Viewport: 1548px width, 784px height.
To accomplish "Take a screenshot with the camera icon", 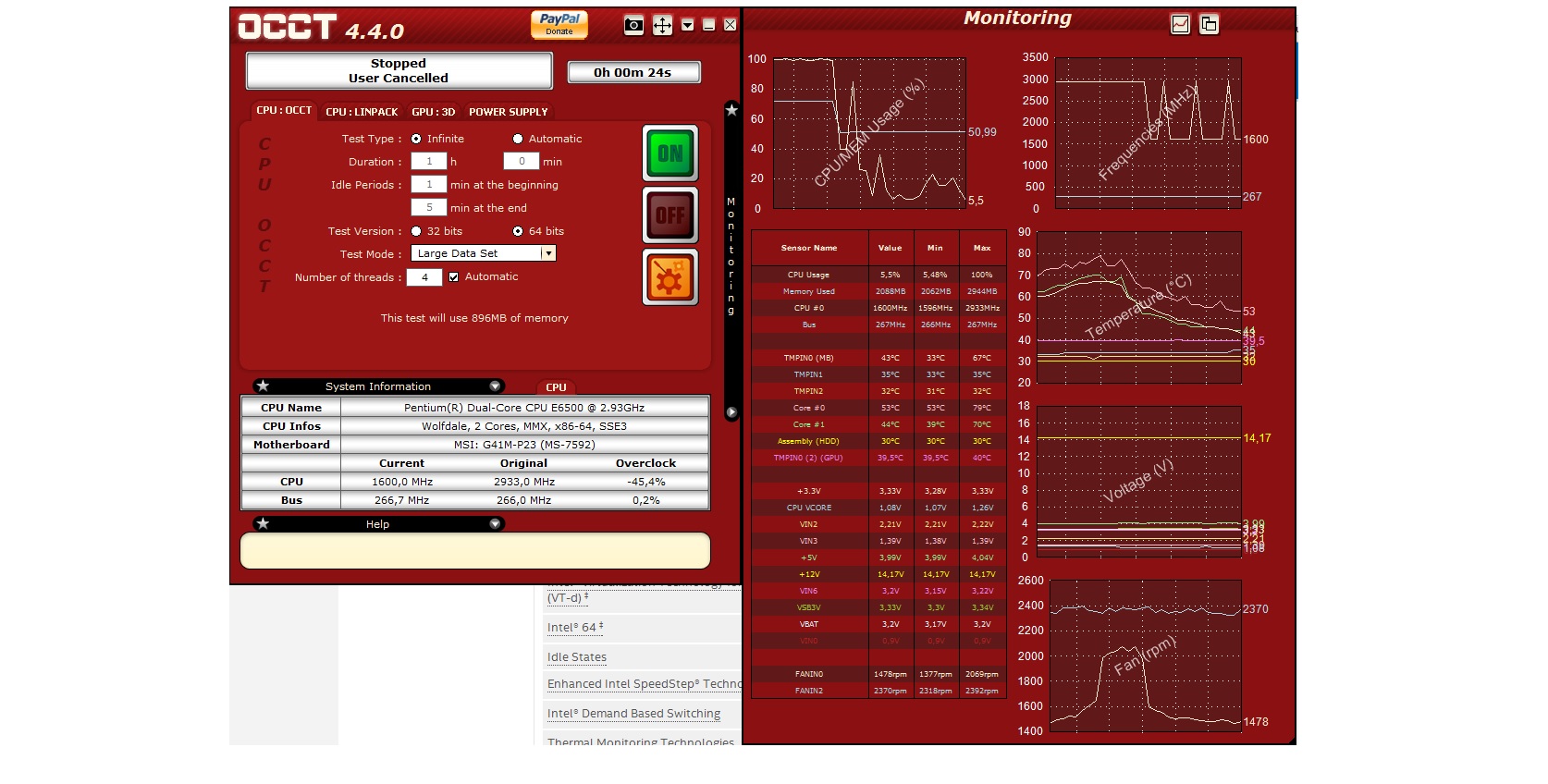I will [633, 26].
